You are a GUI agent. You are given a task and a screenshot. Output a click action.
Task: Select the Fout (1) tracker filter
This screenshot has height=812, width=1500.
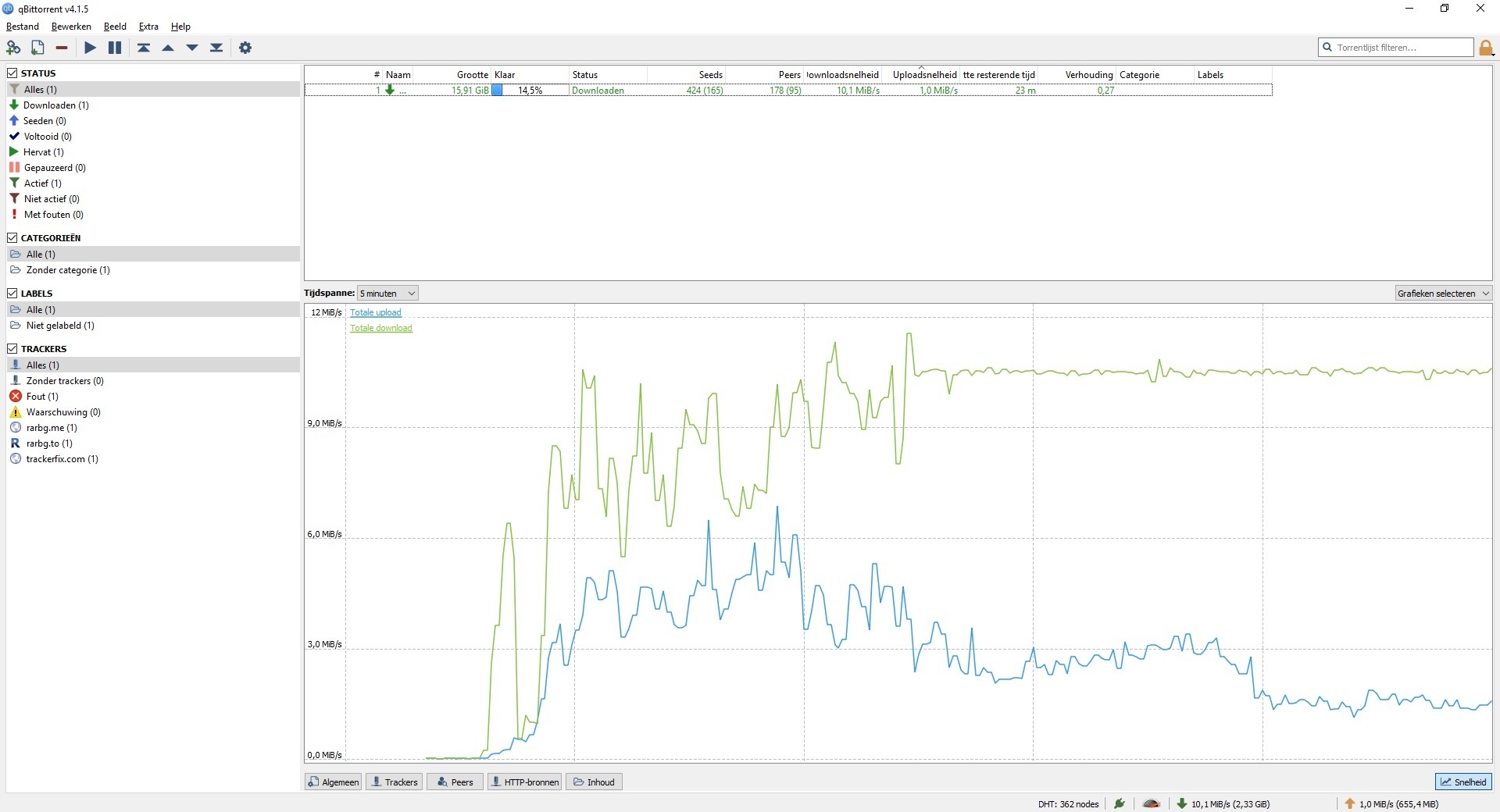[153, 396]
